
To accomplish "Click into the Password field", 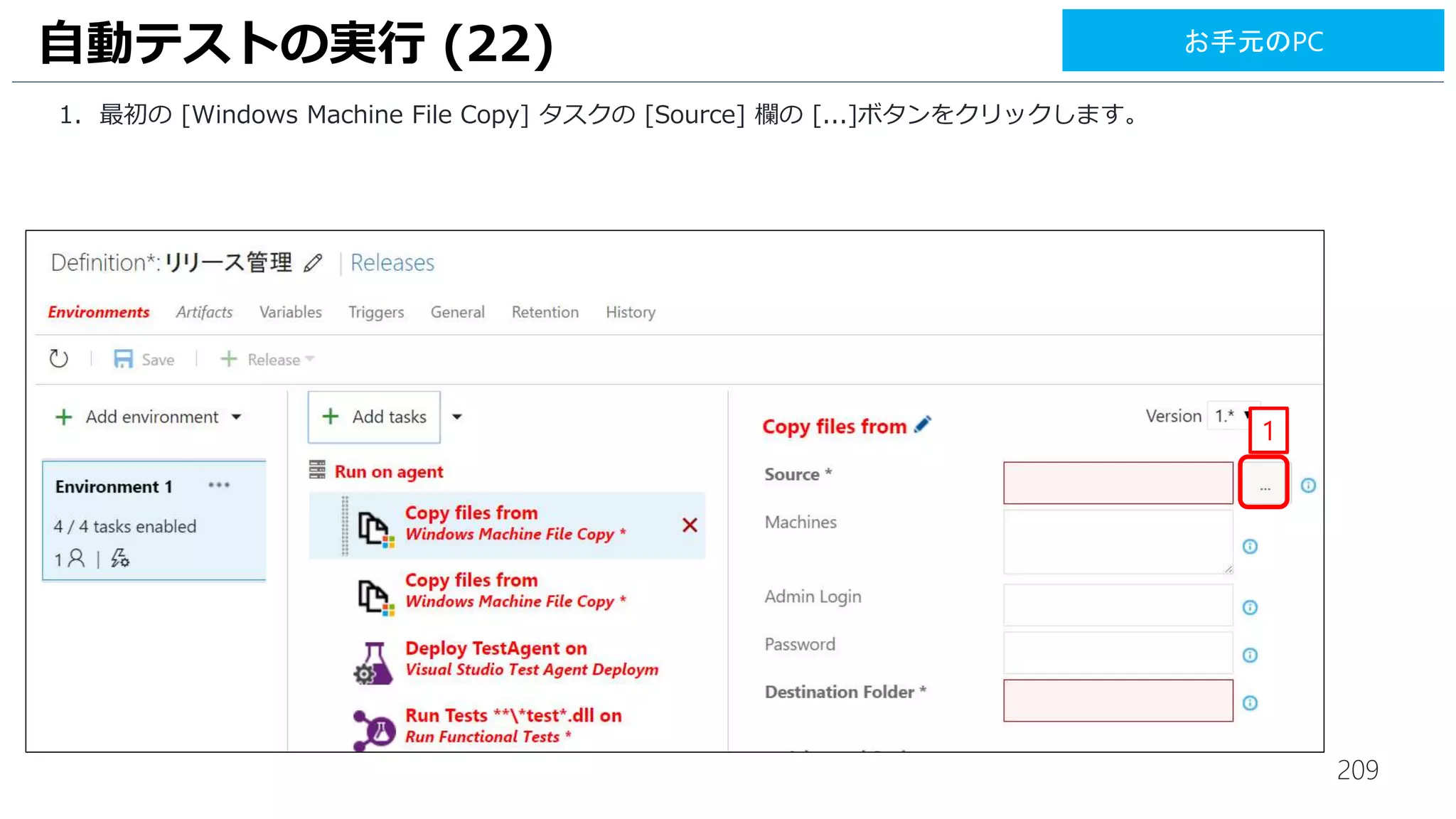I will coord(1118,653).
